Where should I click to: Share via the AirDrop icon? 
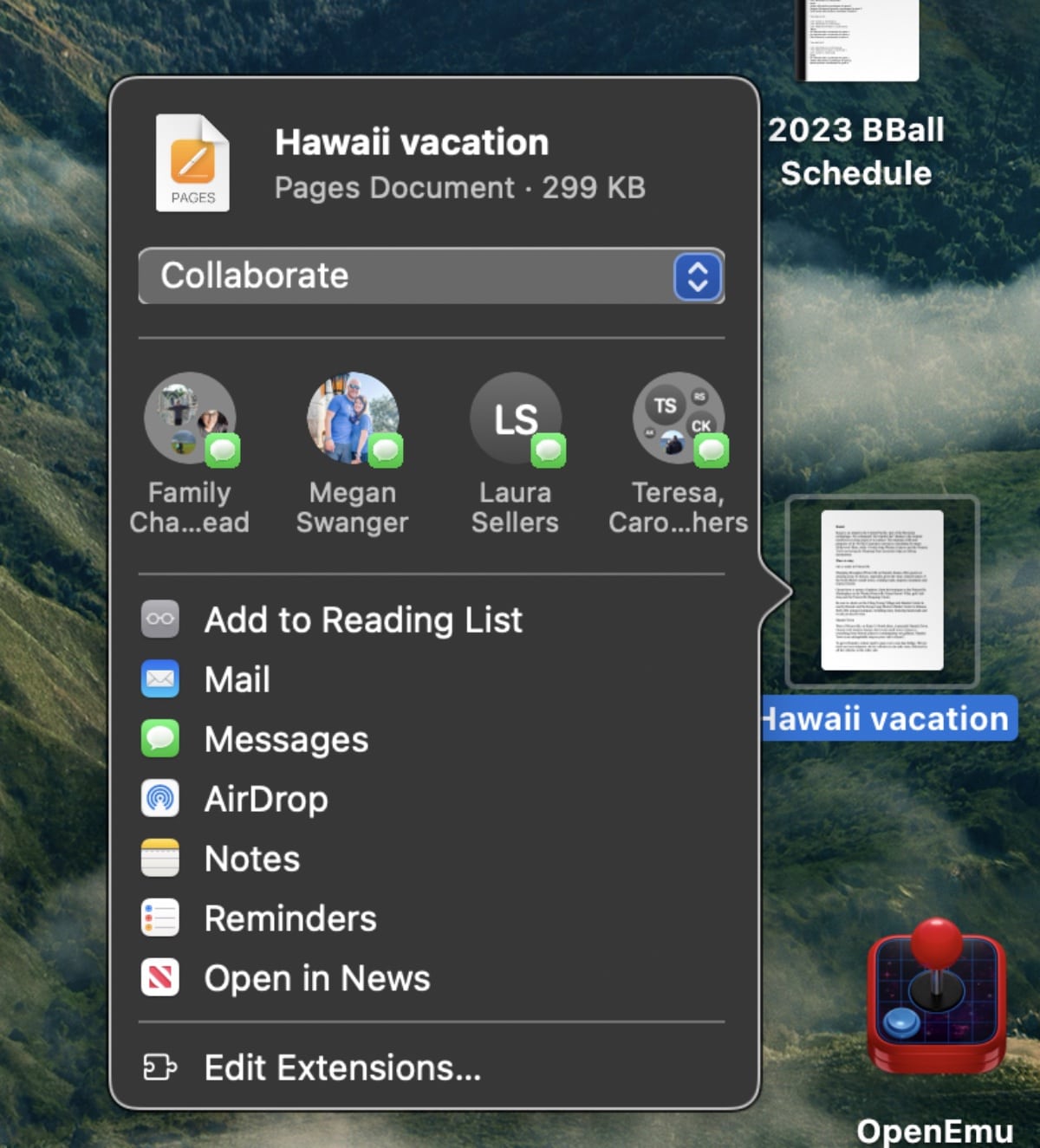coord(159,798)
